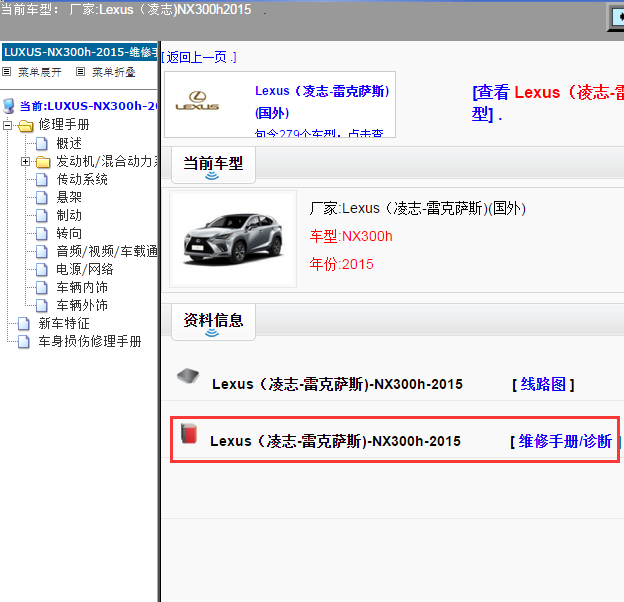Open 概述 in the tree

pos(69,144)
